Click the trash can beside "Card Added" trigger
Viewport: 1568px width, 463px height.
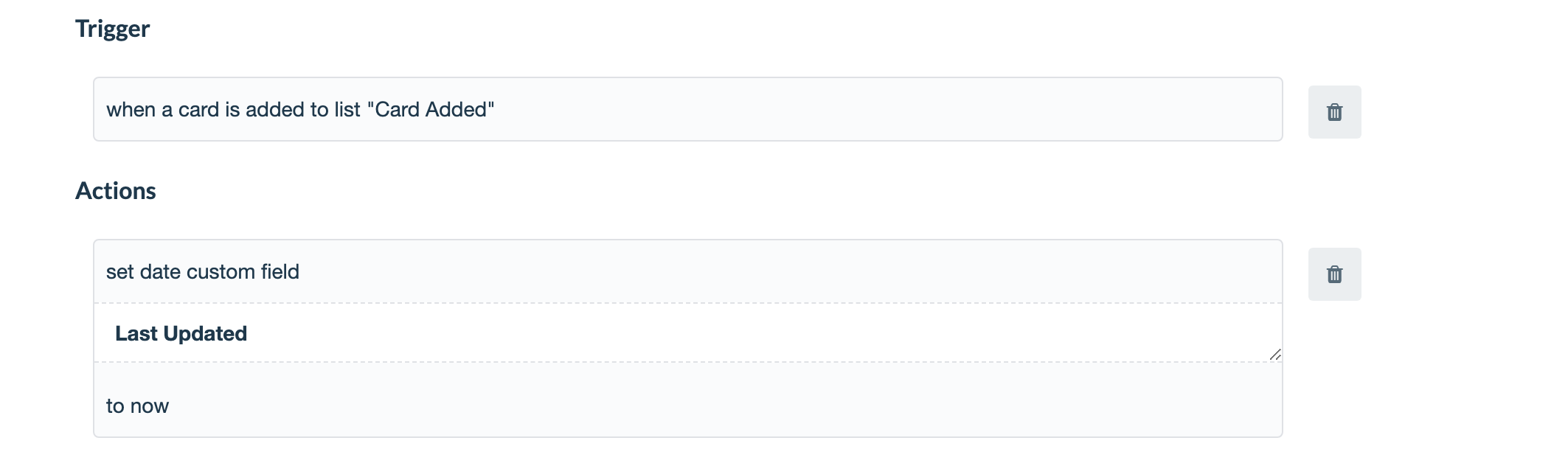[x=1334, y=112]
